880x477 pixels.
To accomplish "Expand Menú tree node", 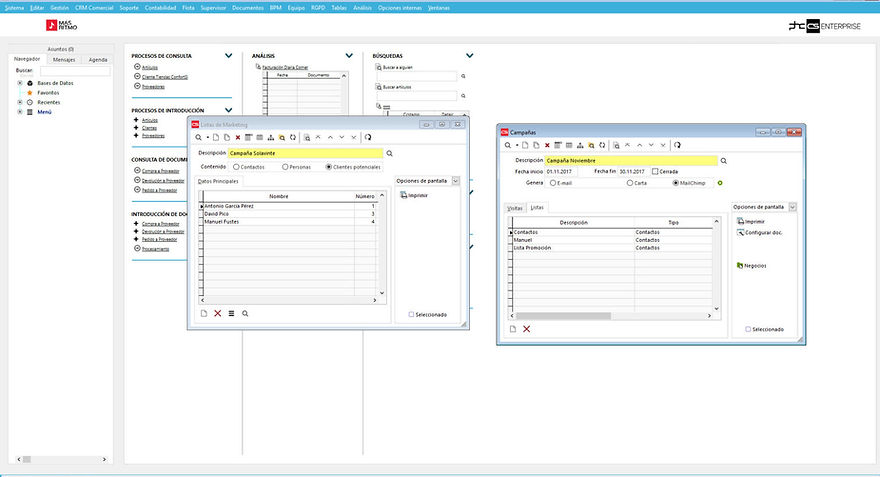I will click(20, 112).
